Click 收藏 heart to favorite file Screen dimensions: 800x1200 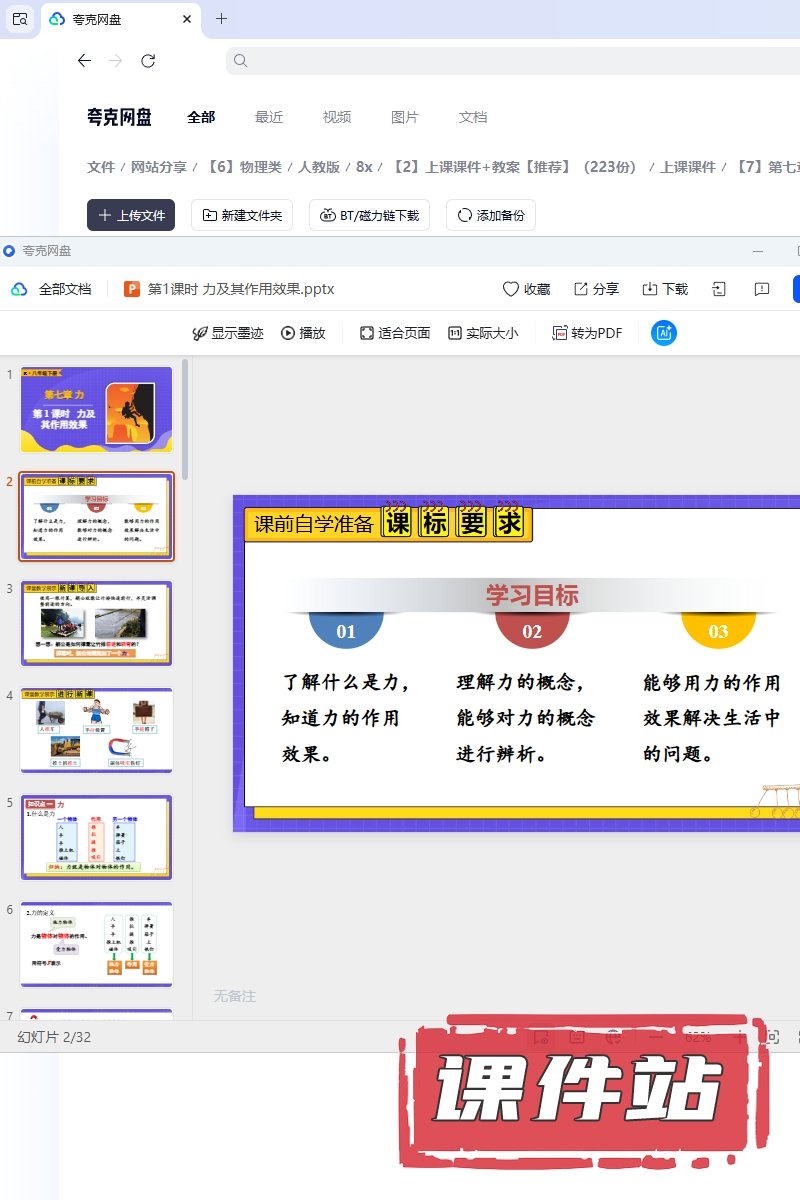(526, 289)
